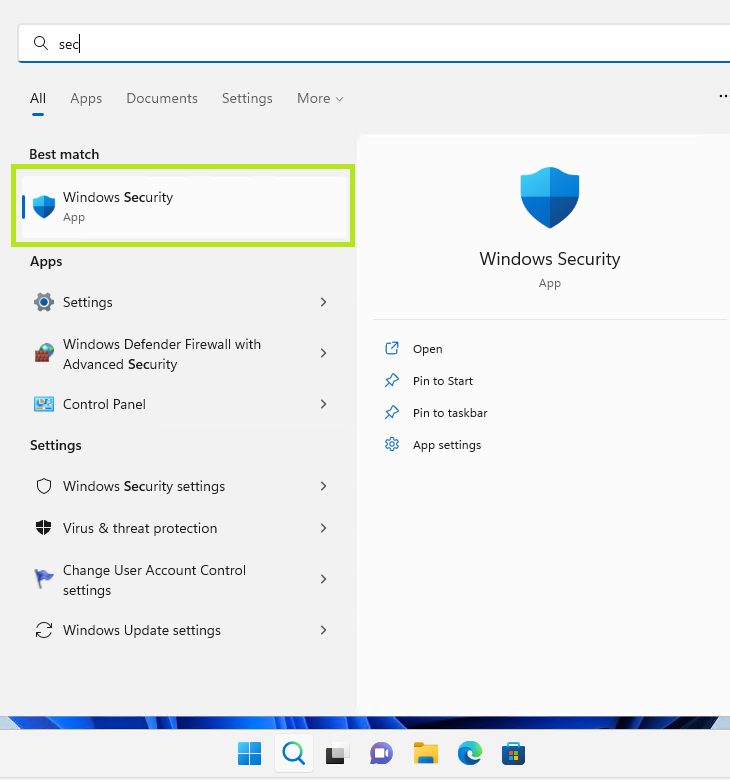Switch to the Apps tab
Viewport: 730px width, 780px height.
pos(86,98)
